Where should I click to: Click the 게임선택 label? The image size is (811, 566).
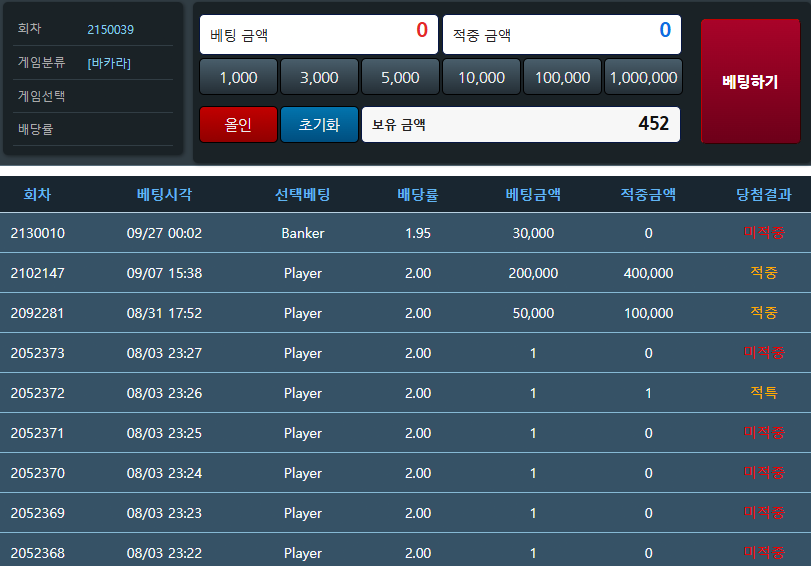(41, 96)
